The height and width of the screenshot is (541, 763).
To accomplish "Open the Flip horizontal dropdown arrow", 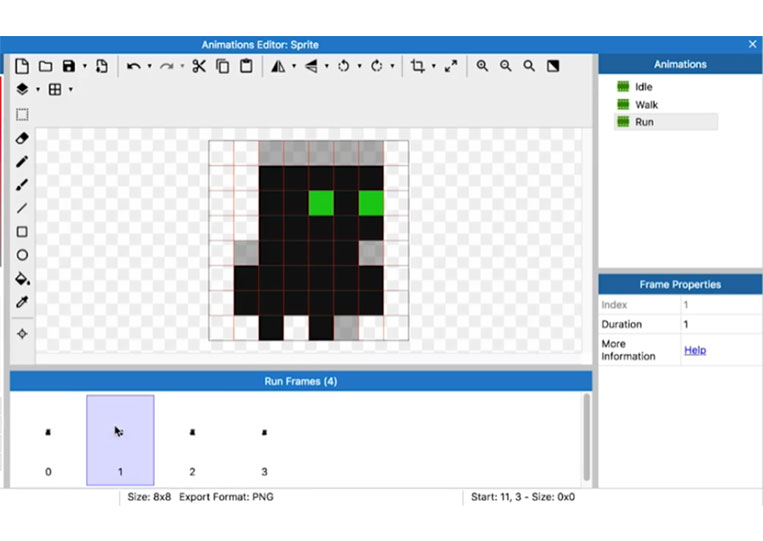I will coord(294,66).
